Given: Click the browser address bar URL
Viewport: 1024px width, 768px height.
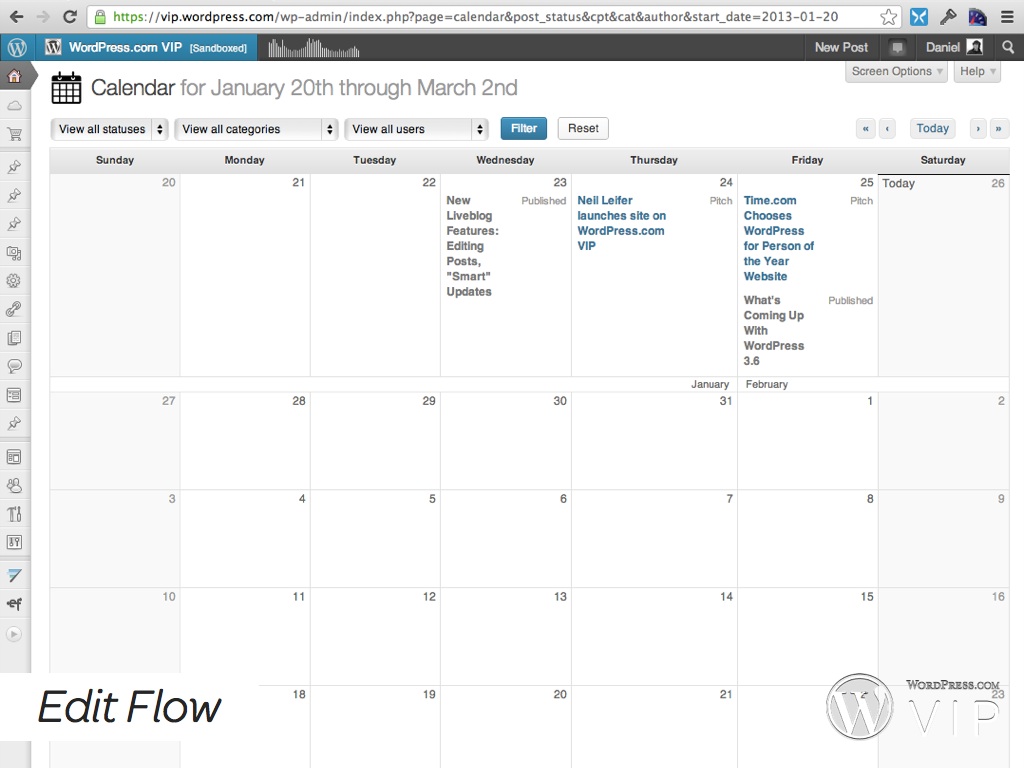Looking at the screenshot, I should click(475, 17).
